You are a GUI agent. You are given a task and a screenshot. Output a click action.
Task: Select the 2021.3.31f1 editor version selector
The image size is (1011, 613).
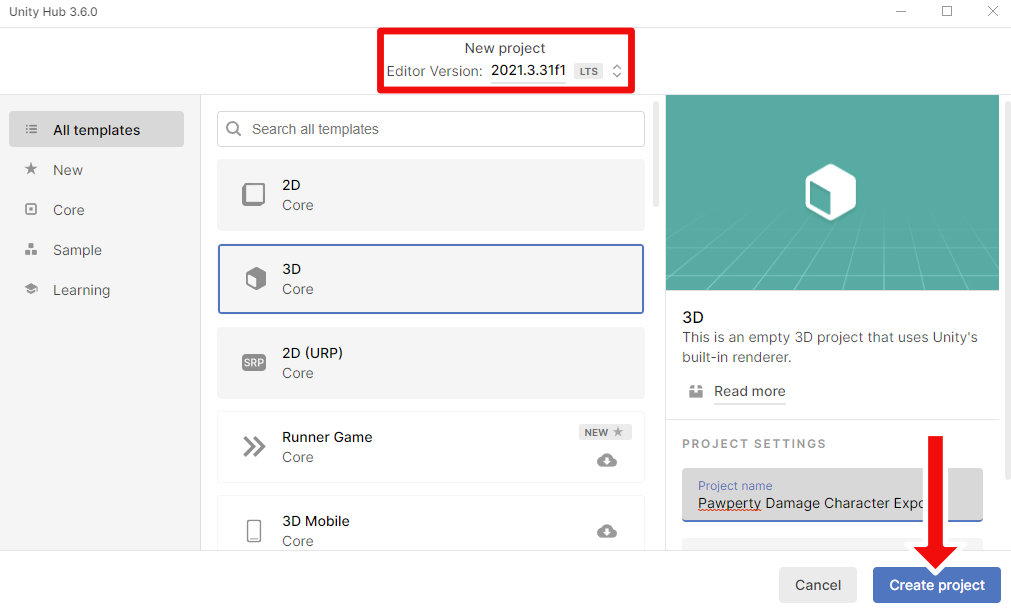point(528,71)
